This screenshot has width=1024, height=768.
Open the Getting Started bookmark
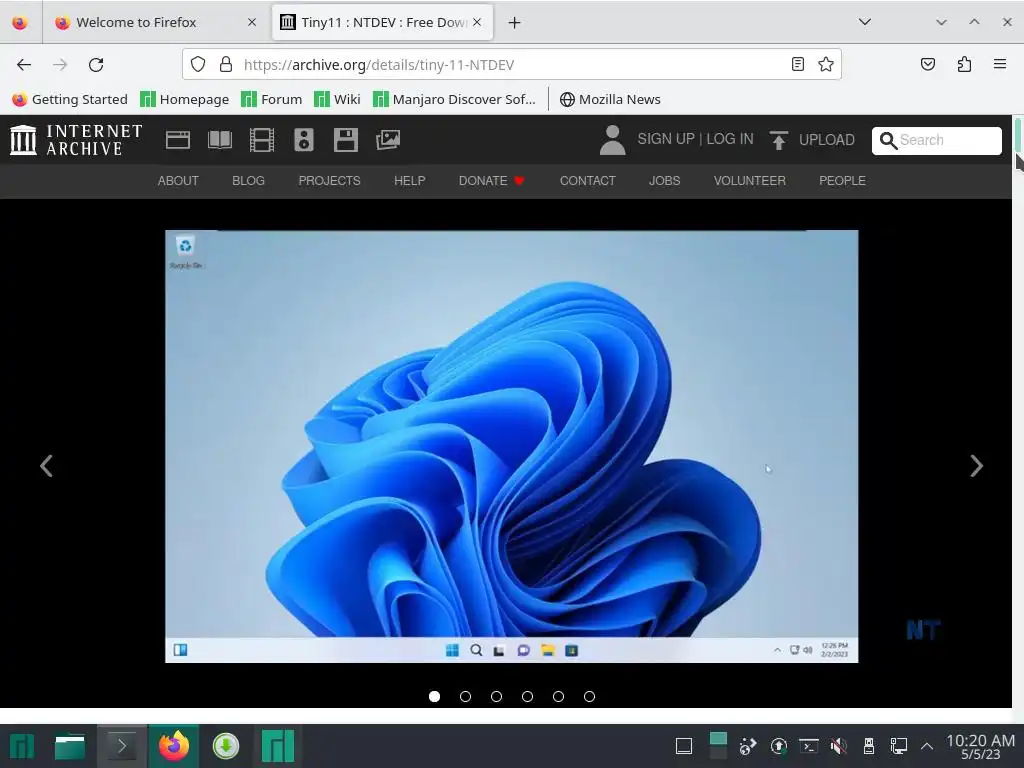tap(70, 99)
